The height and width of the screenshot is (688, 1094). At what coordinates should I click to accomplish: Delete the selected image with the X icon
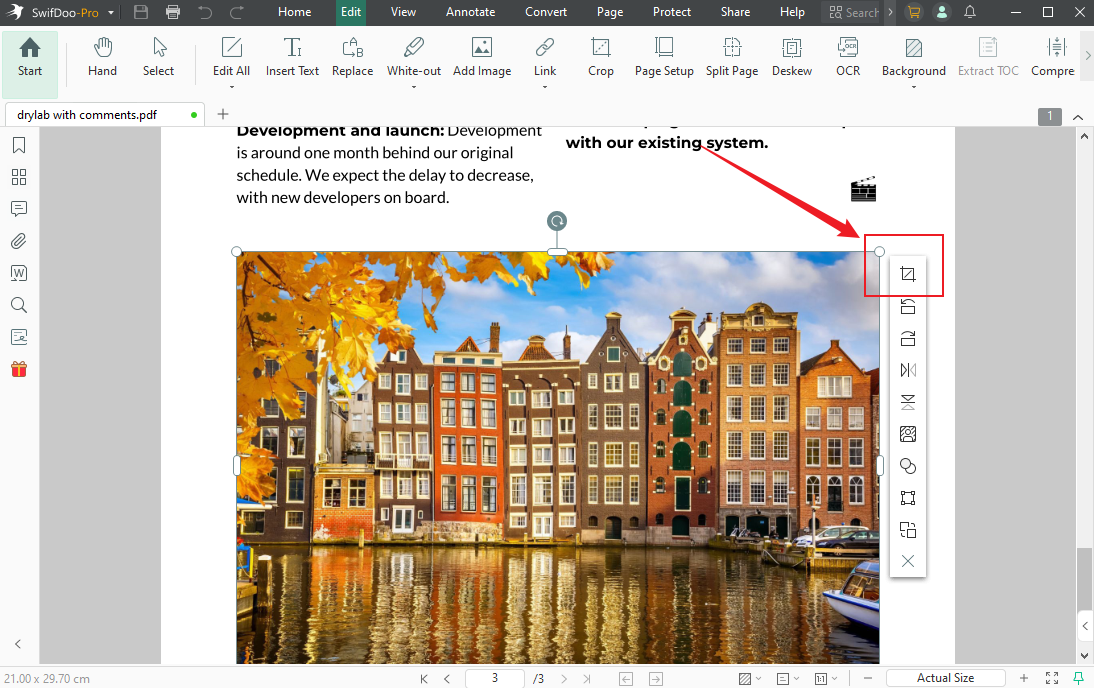[x=907, y=561]
